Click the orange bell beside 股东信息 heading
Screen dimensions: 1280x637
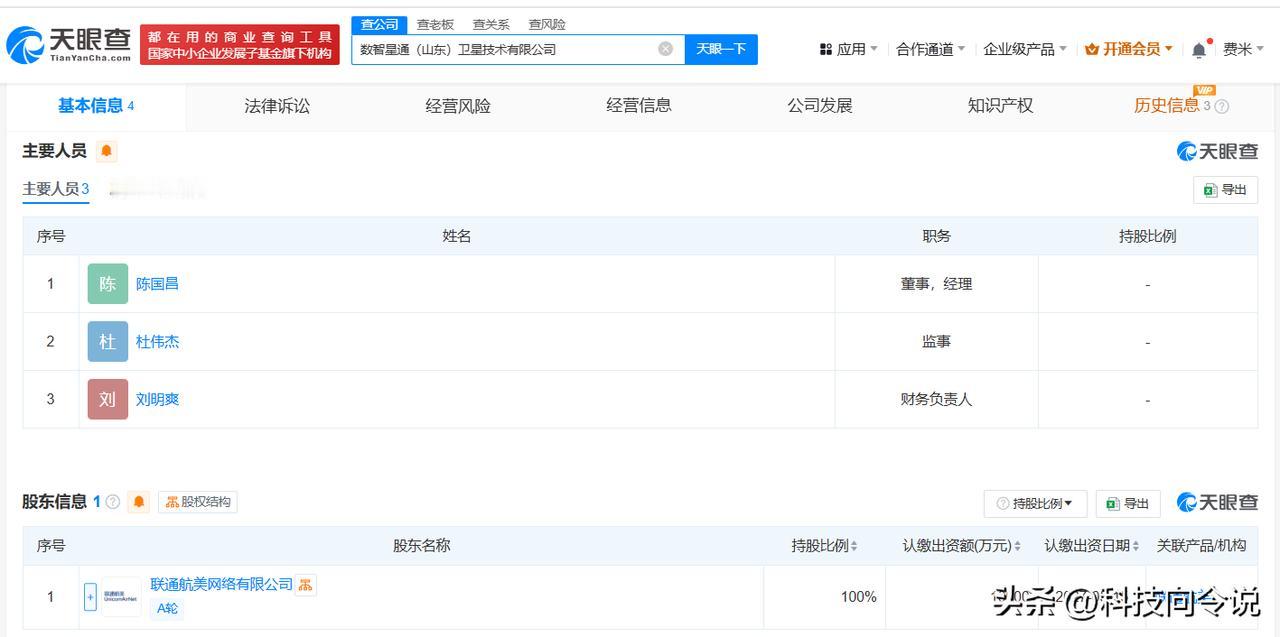139,502
